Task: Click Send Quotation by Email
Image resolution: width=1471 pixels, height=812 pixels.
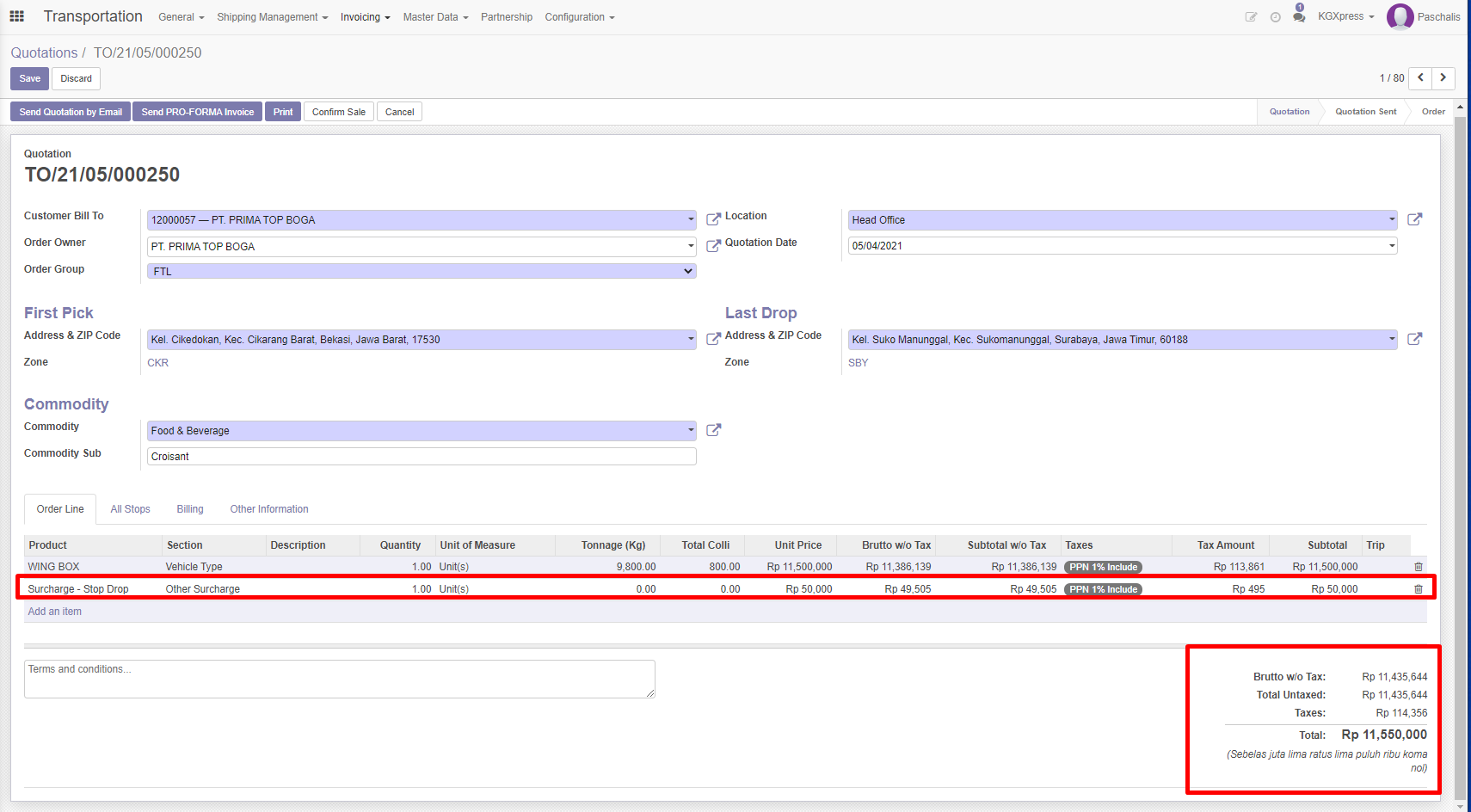Action: click(71, 112)
